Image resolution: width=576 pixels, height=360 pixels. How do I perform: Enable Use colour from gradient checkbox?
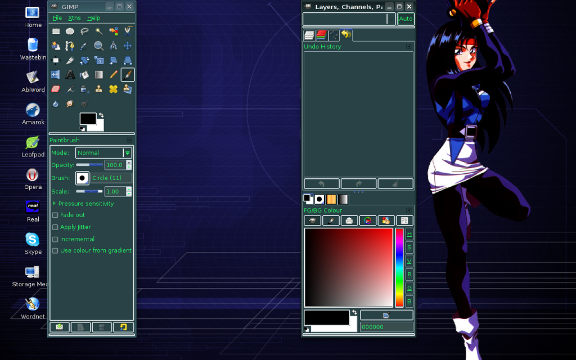pos(55,251)
